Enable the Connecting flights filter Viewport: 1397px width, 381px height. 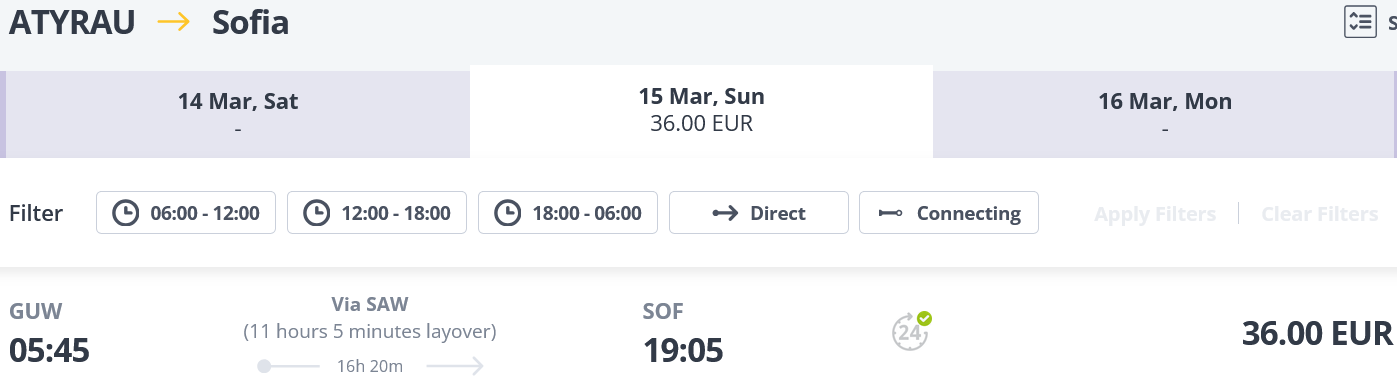[949, 213]
